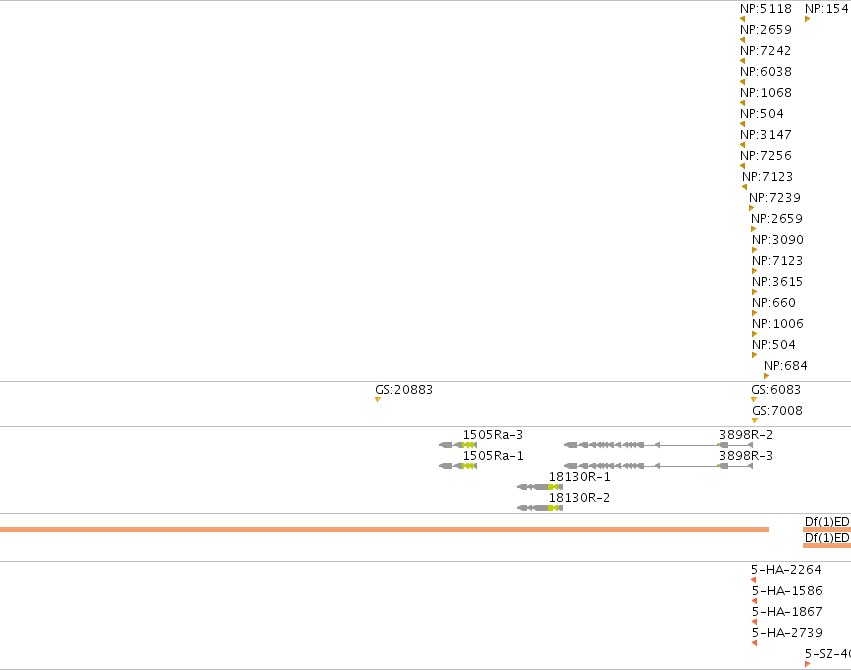The image size is (851, 670).
Task: Select the arrow marker beneath NP:7242
Action: [742, 61]
